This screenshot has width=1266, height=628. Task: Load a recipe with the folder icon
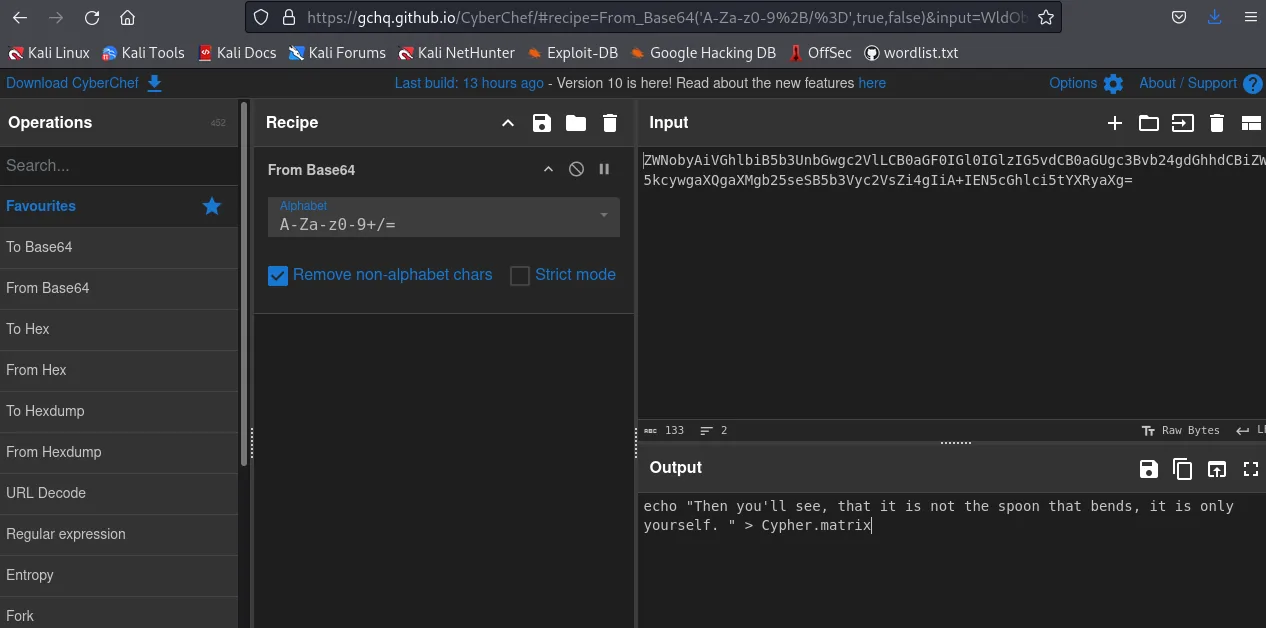(x=576, y=123)
